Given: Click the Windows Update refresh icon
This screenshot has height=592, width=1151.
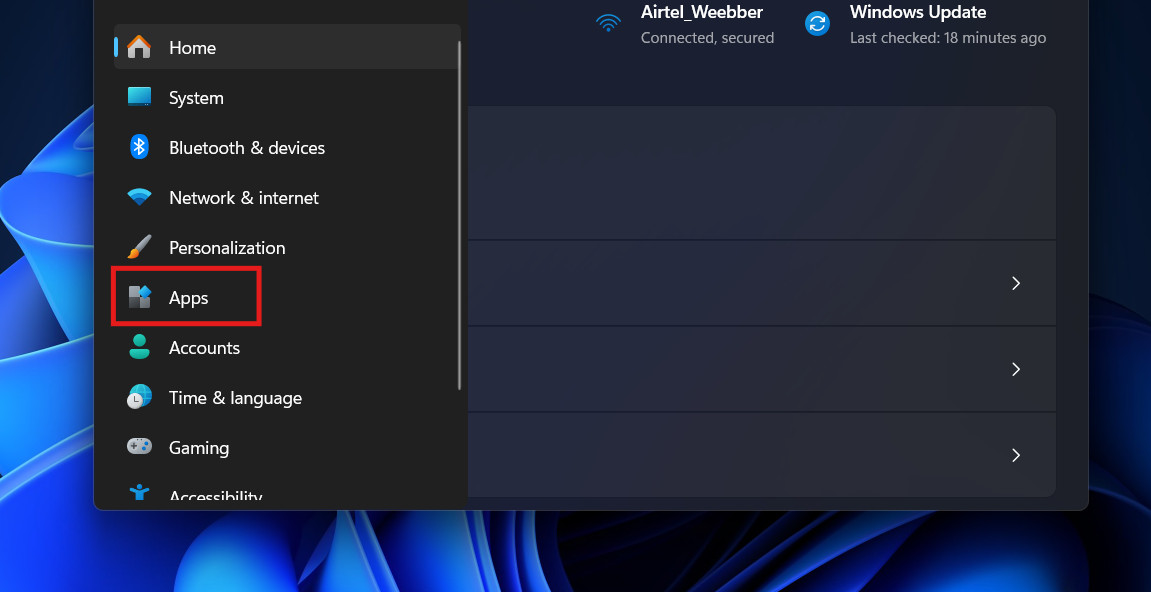Looking at the screenshot, I should point(817,24).
